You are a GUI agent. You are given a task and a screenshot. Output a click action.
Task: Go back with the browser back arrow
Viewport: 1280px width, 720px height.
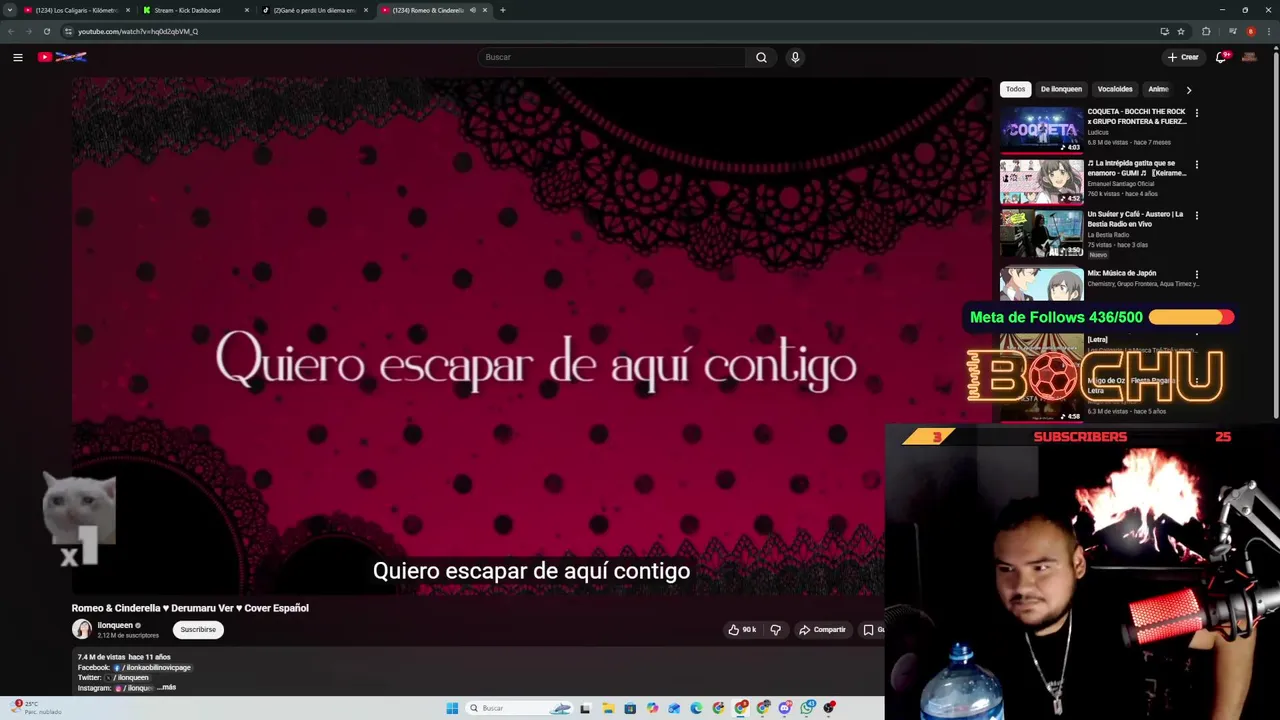click(x=10, y=31)
